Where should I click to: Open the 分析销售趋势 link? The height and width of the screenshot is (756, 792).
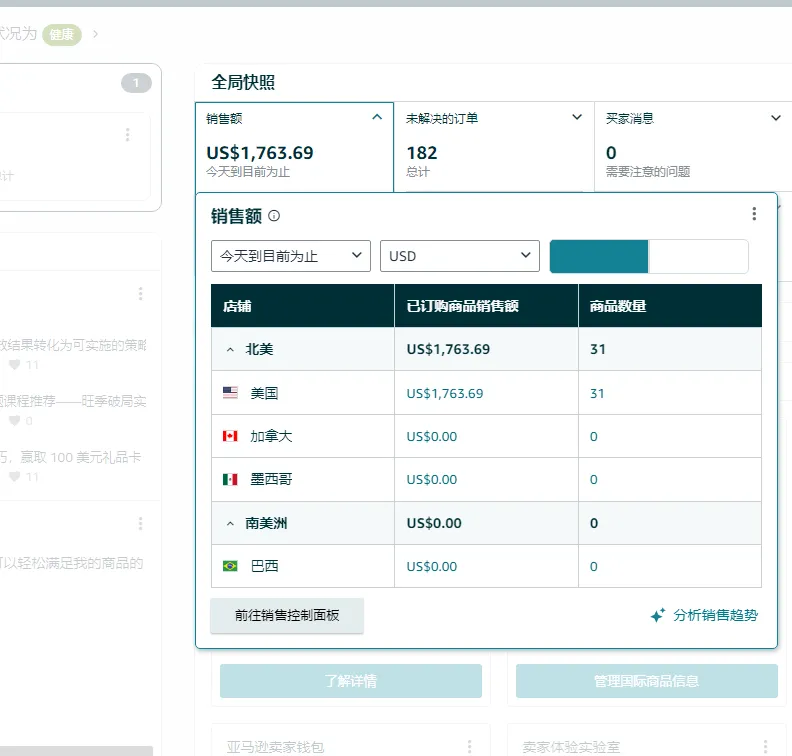pyautogui.click(x=715, y=616)
